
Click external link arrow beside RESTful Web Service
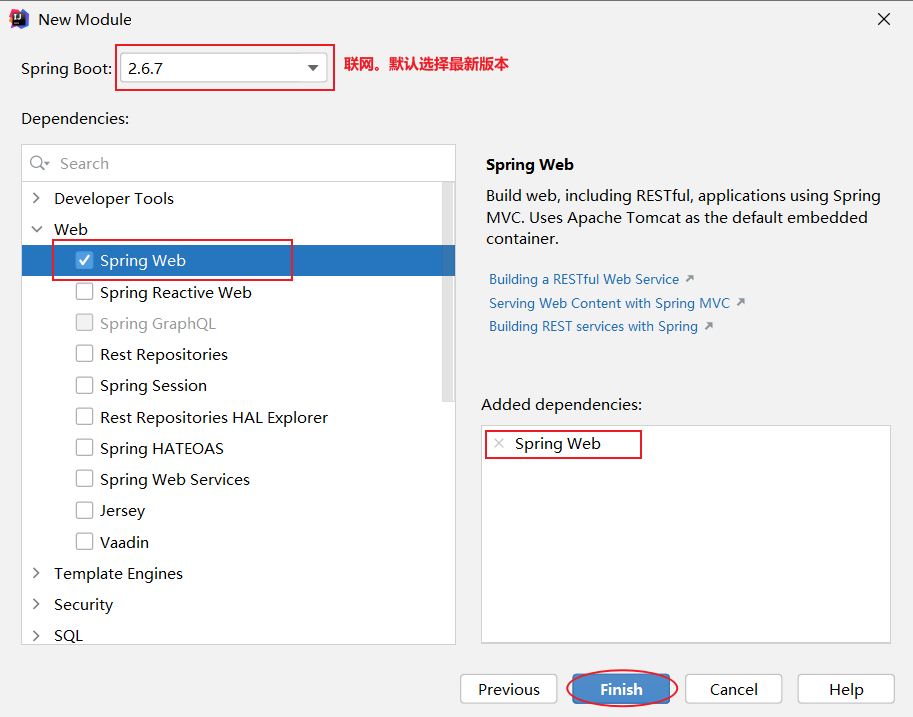(689, 279)
